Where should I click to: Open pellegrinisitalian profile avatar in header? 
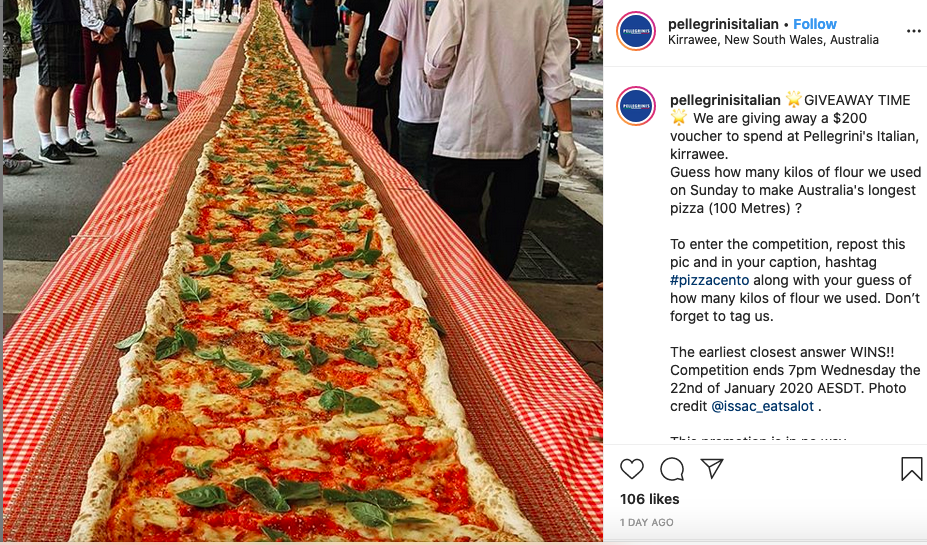[636, 31]
